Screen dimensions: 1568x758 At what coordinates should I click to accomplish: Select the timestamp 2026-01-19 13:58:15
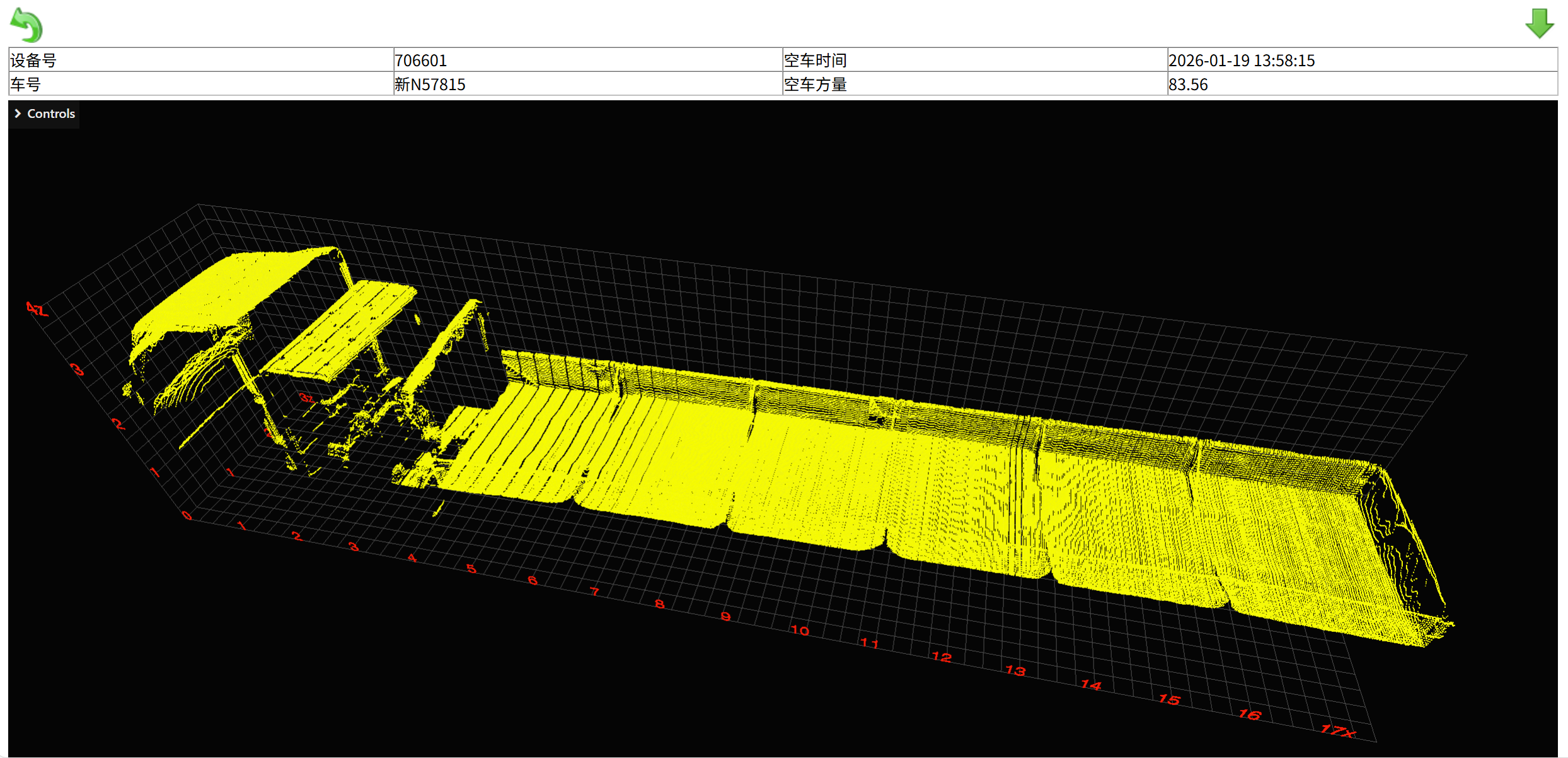pos(1241,61)
